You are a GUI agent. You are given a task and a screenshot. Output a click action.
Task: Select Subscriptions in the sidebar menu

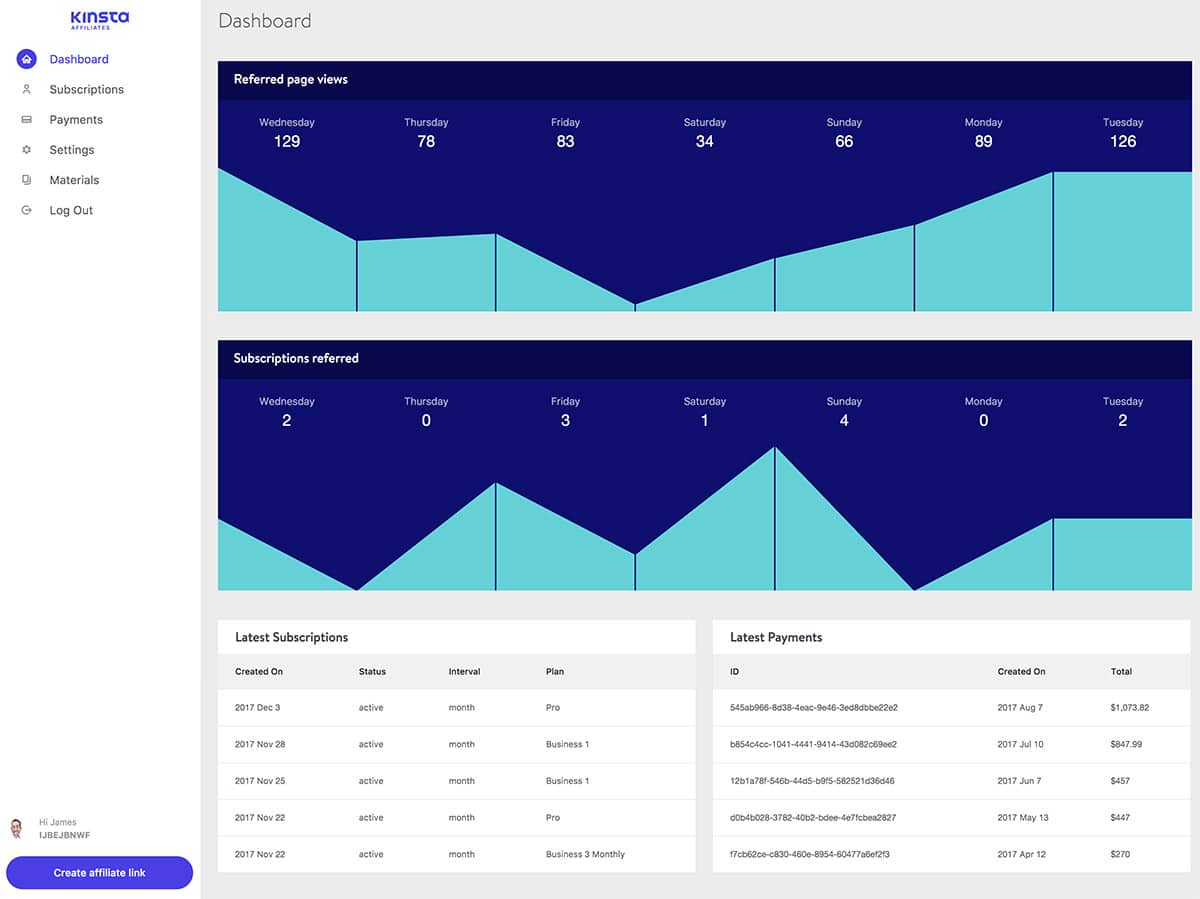click(x=87, y=89)
